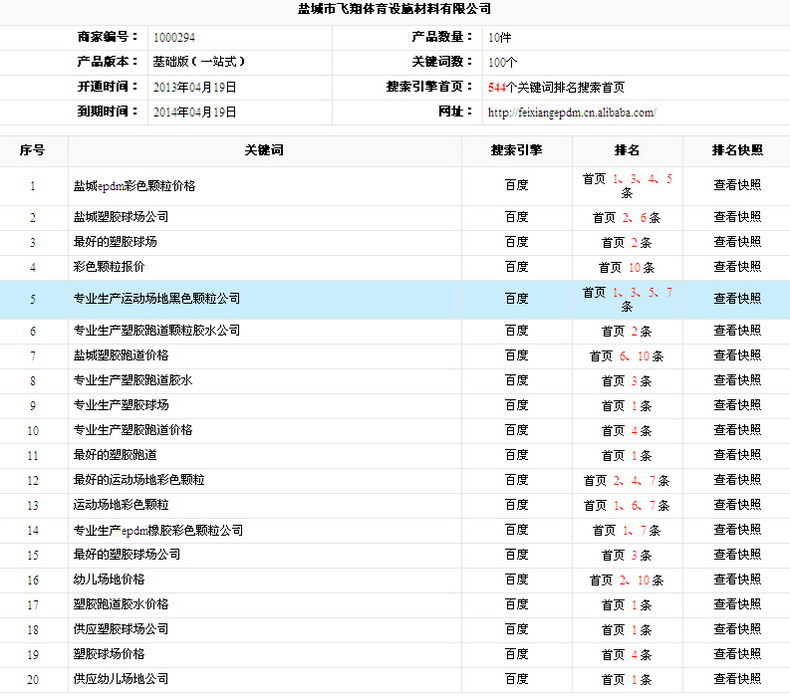The height and width of the screenshot is (699, 790).
Task: Open 查看快照 for 盐城塑胶球场公司
Action: coord(737,217)
